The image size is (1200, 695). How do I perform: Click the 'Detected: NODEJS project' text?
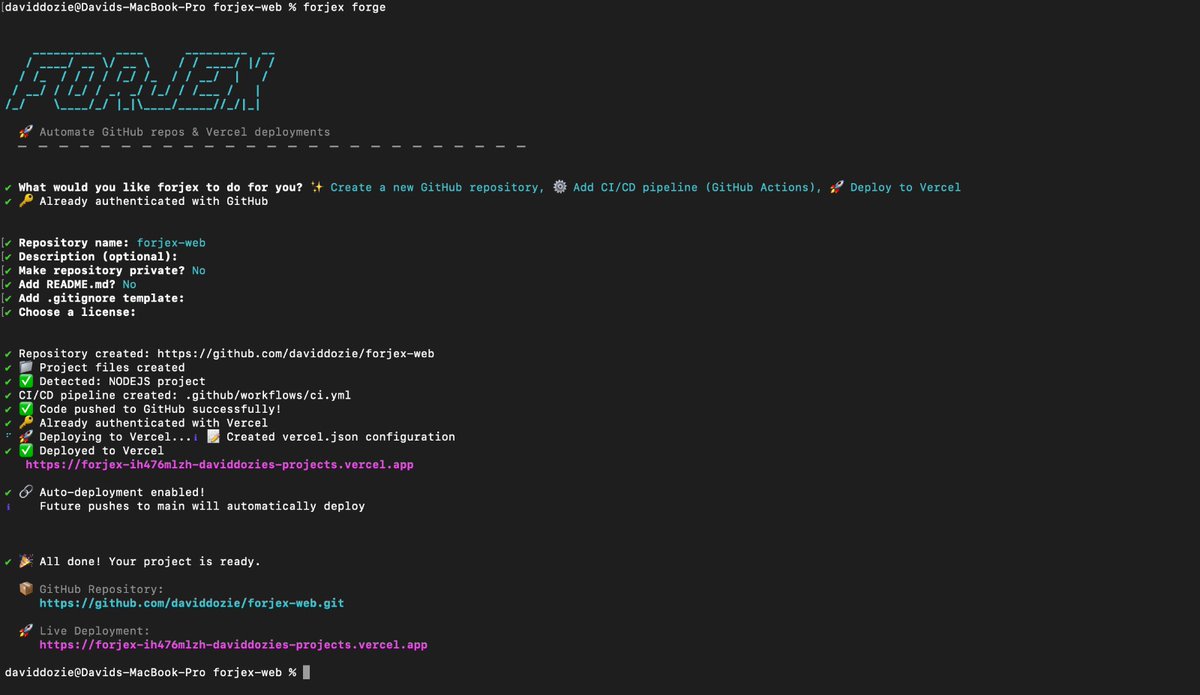pyautogui.click(x=122, y=381)
